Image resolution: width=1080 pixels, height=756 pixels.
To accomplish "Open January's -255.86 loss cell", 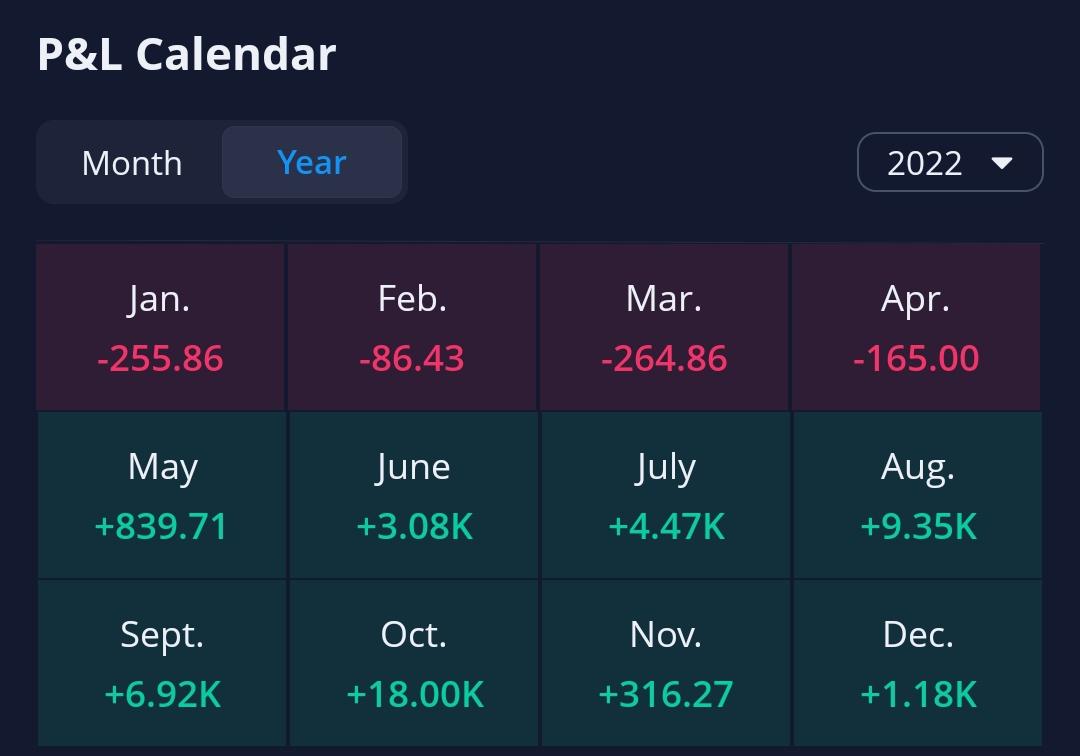I will (161, 328).
